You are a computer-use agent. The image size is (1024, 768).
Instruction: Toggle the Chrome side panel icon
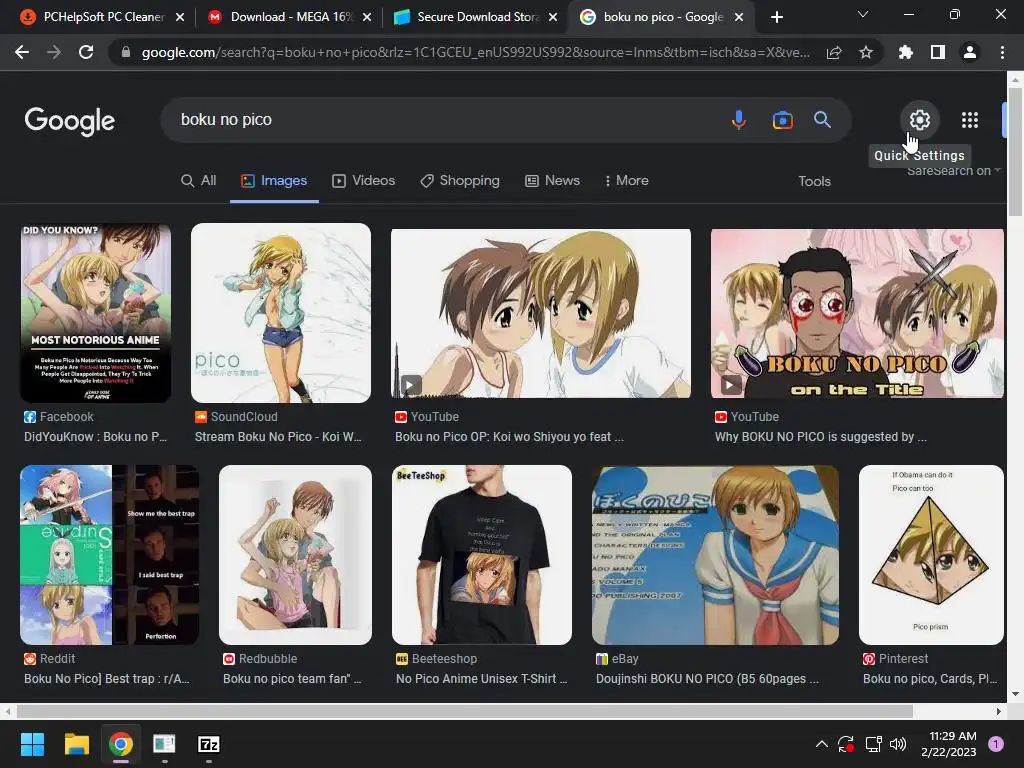tap(938, 52)
